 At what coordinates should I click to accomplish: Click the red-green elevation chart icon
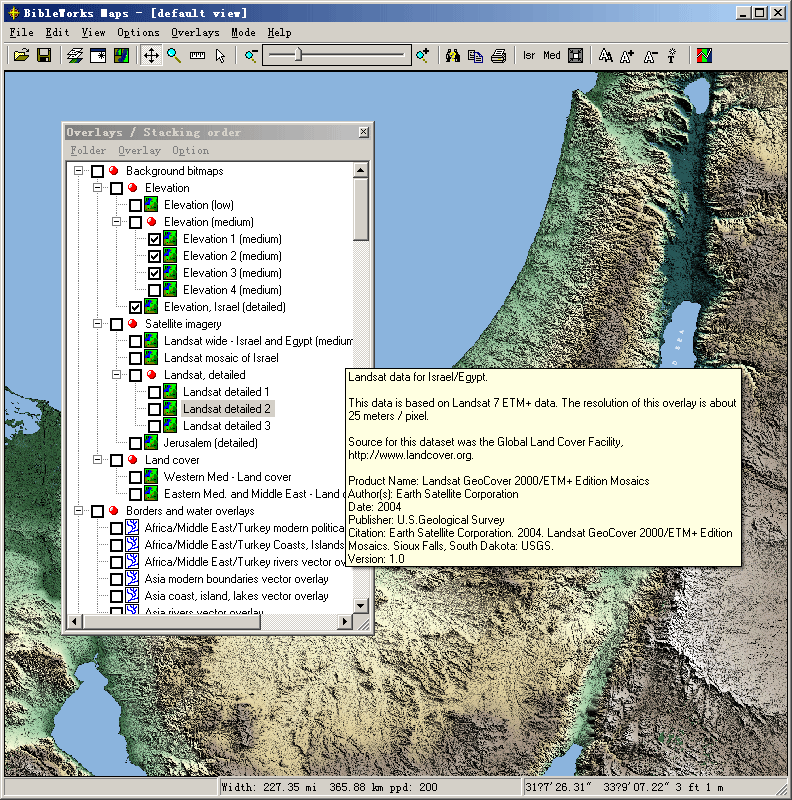coord(704,55)
